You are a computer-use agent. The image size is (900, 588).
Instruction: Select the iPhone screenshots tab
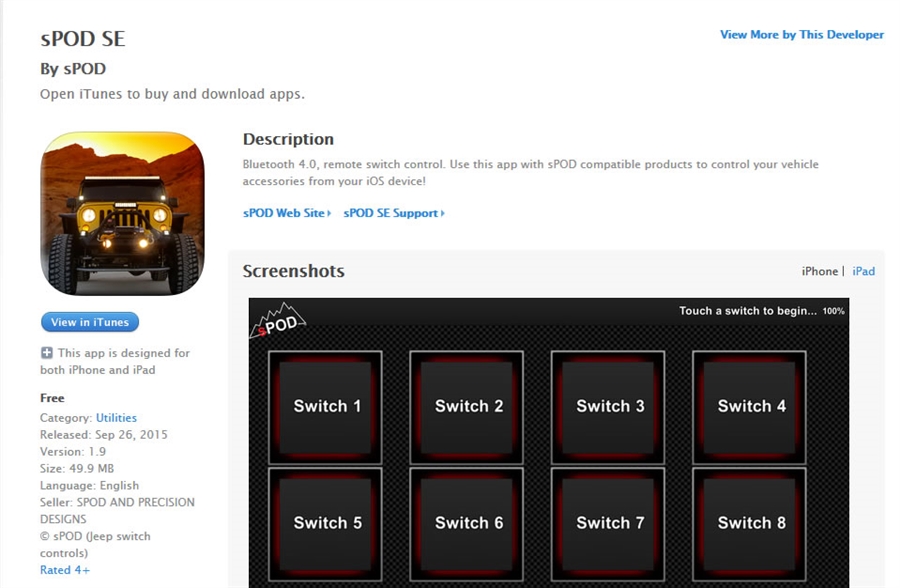(x=820, y=271)
